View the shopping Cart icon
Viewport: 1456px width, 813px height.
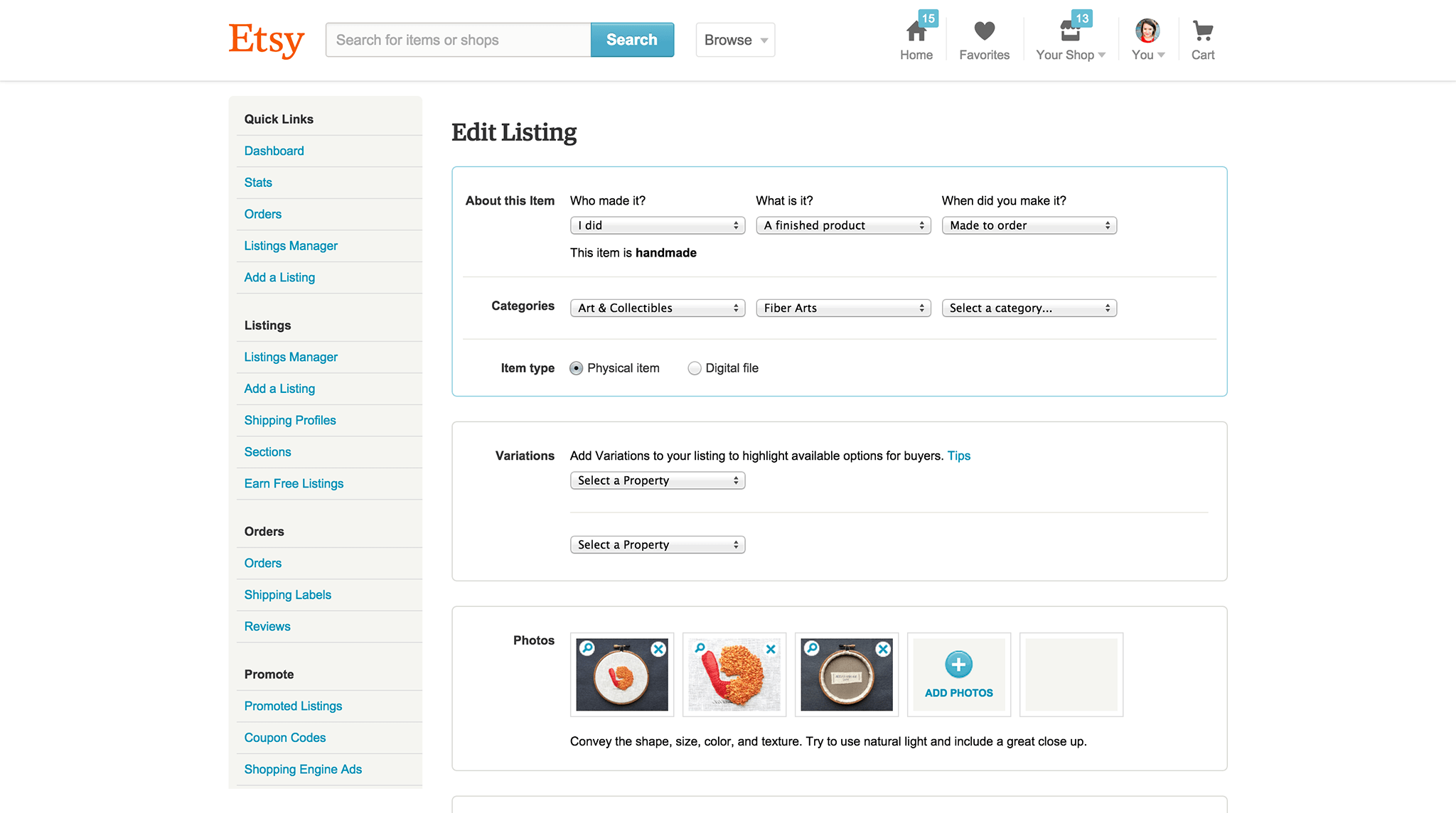pos(1202,31)
